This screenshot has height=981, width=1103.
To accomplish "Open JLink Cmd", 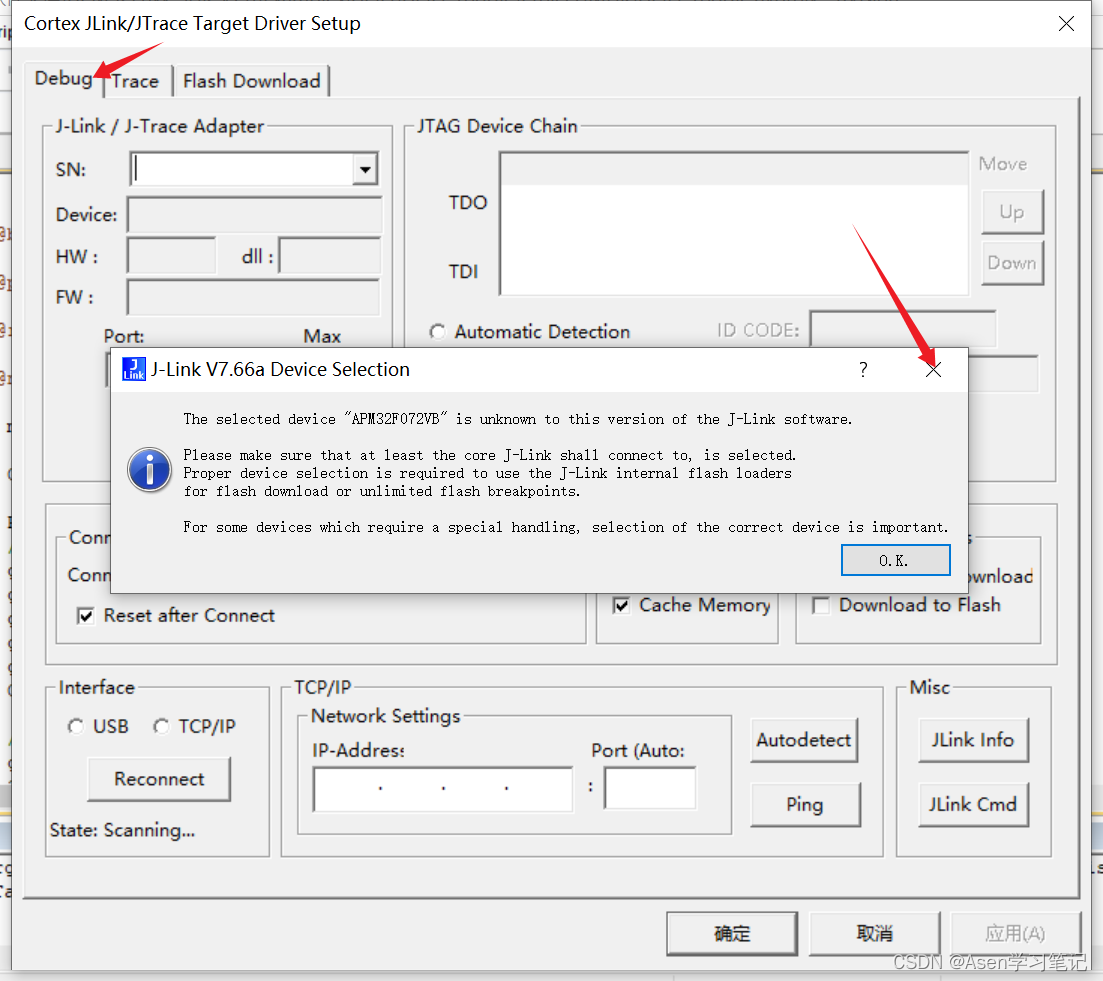I will (973, 804).
